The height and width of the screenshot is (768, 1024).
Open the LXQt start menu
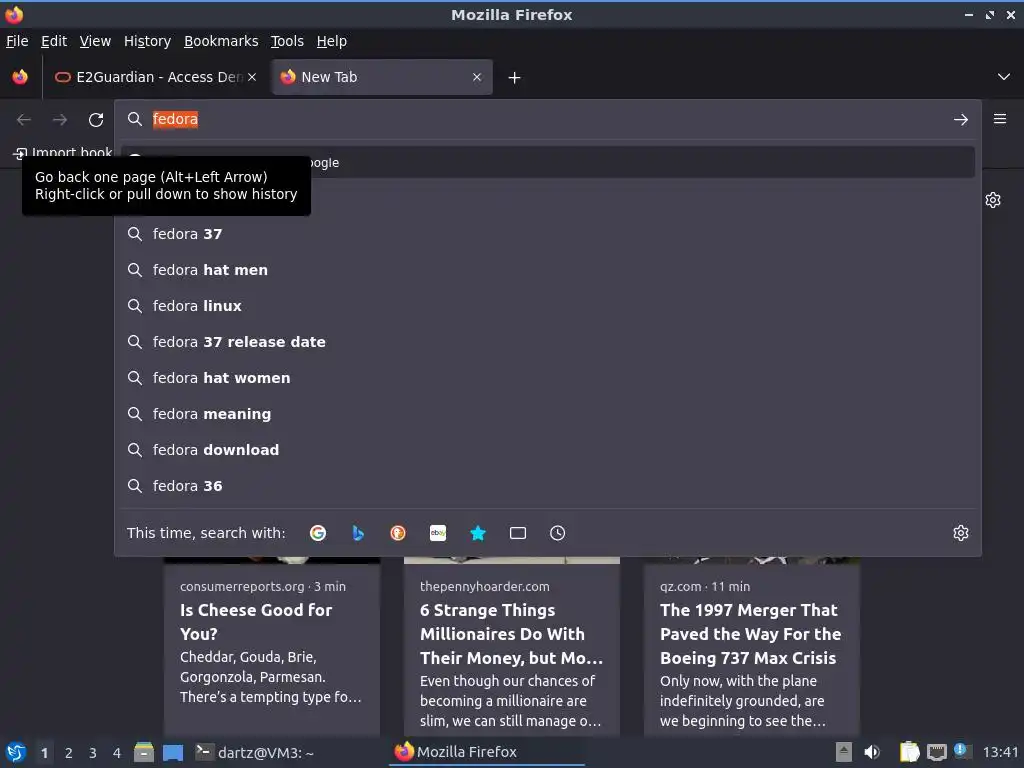point(16,753)
